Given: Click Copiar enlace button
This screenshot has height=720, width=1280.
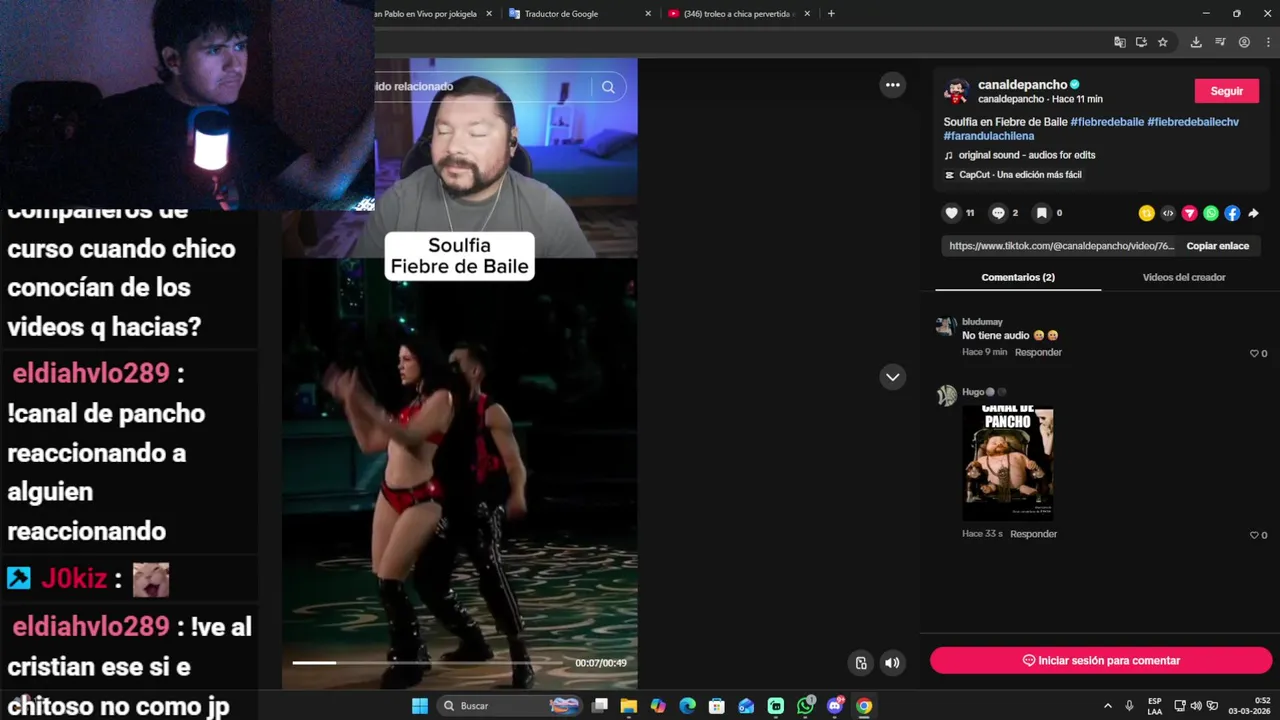Looking at the screenshot, I should (x=1217, y=246).
